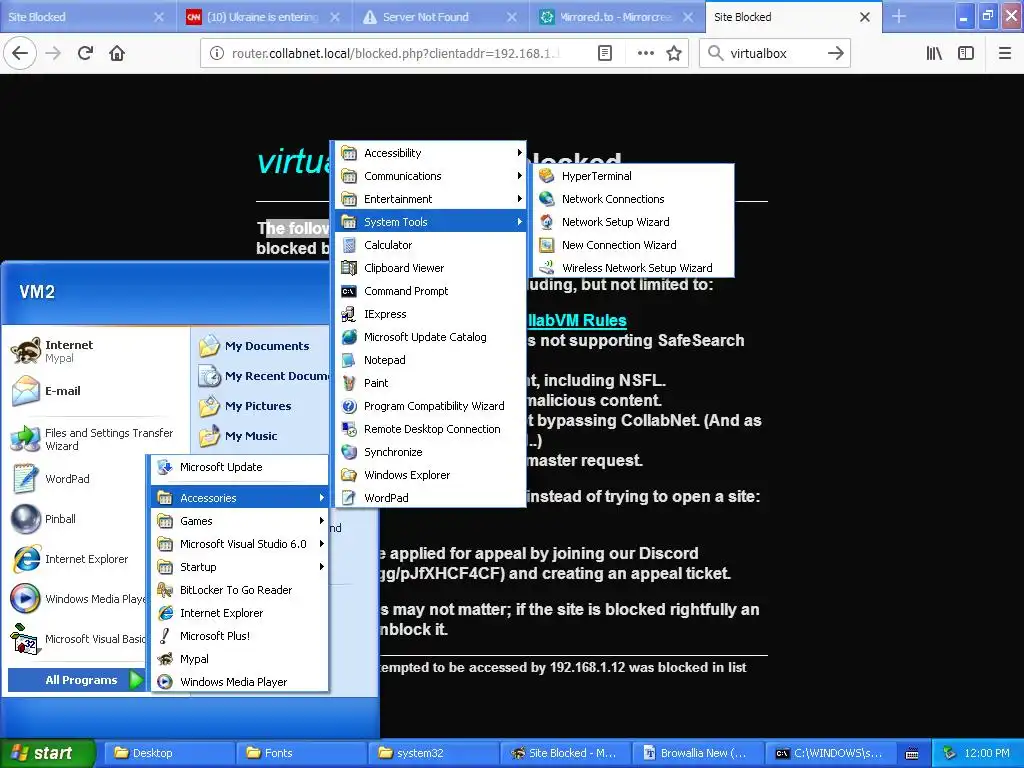Expand the Communications submenu

coord(431,176)
